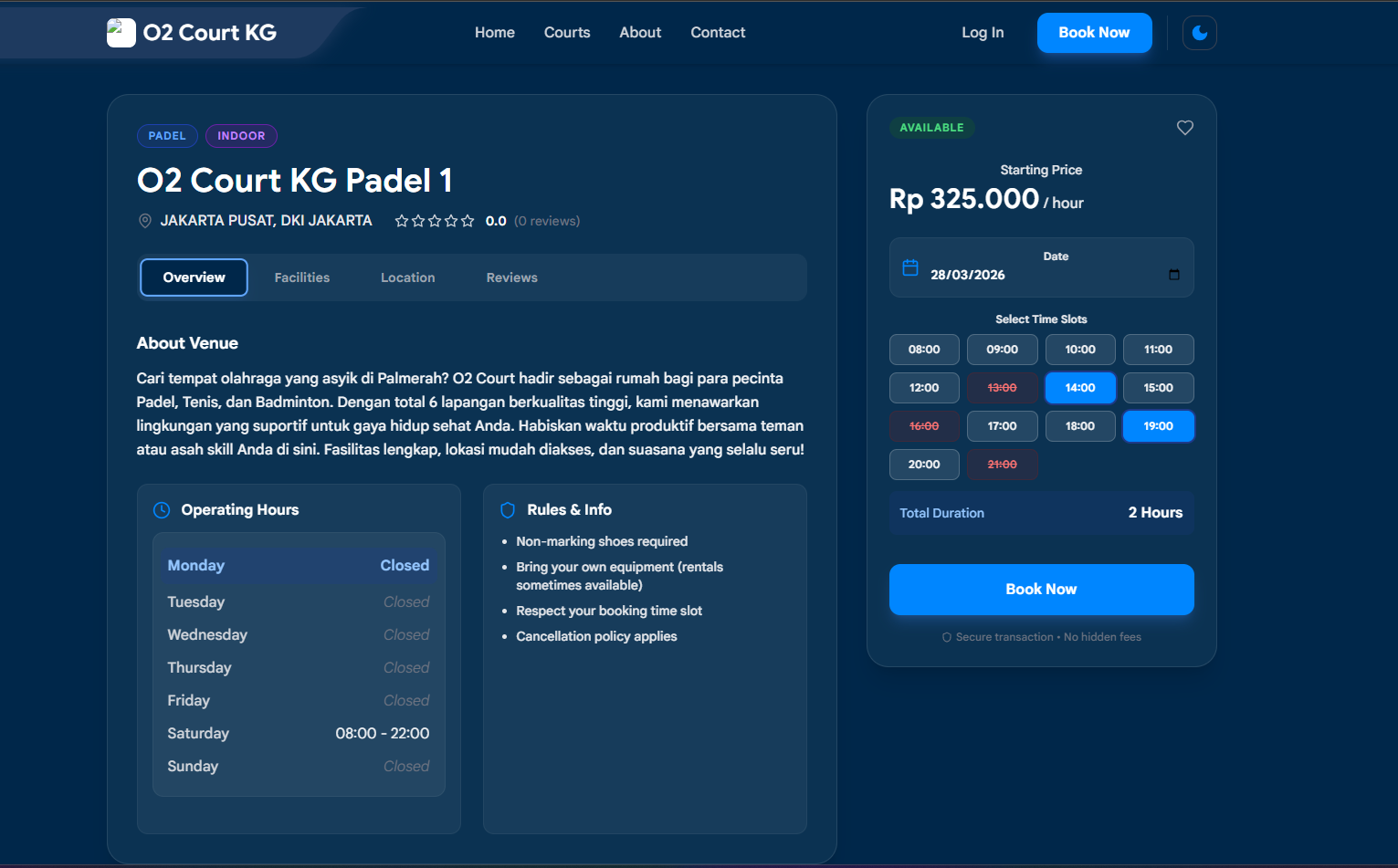Click the Log In link
1398x868 pixels.
click(982, 33)
